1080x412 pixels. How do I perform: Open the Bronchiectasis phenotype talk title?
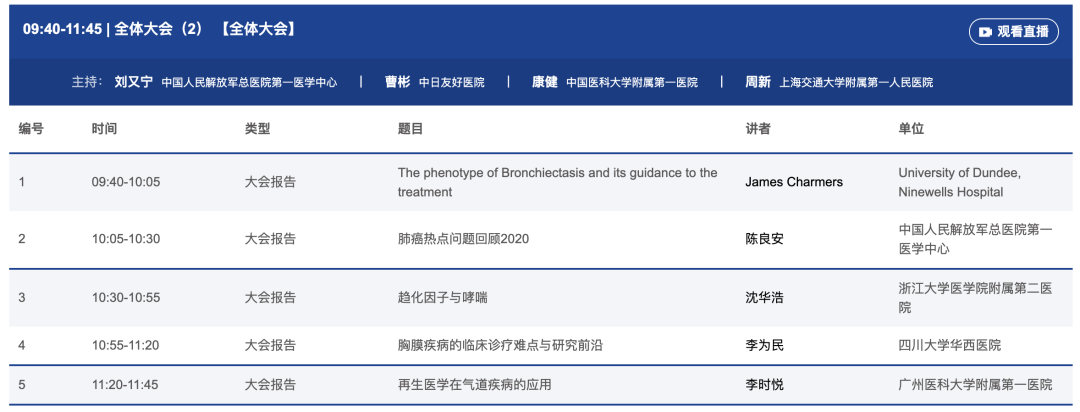pyautogui.click(x=557, y=183)
